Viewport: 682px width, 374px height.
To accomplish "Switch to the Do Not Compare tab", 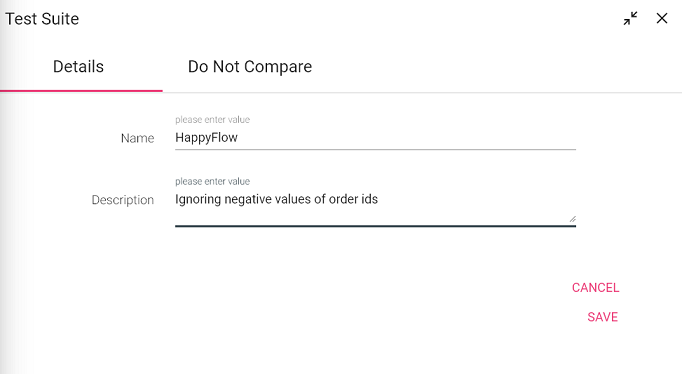I will point(250,67).
